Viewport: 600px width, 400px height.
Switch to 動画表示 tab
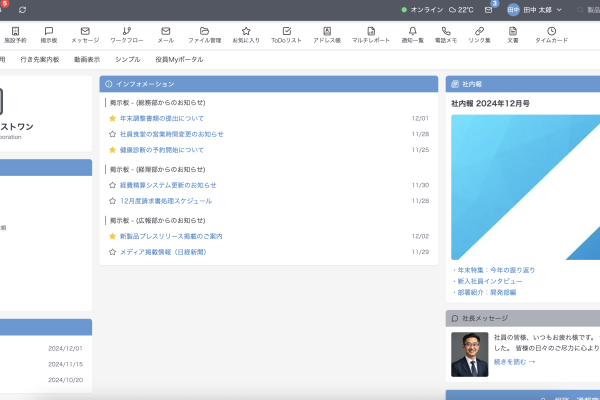(x=87, y=59)
